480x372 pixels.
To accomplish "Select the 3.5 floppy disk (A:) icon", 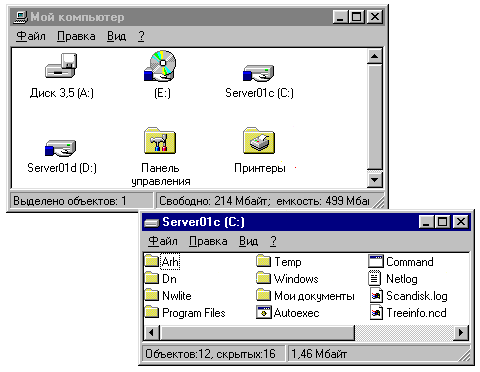I will (61, 66).
